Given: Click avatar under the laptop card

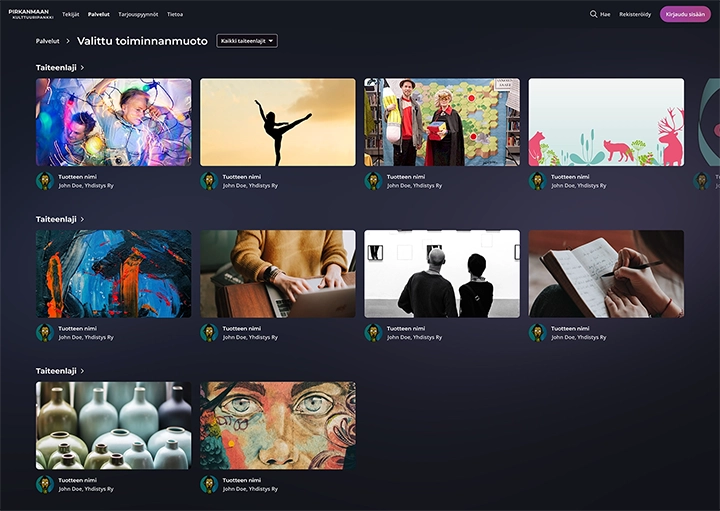Looking at the screenshot, I should [209, 332].
